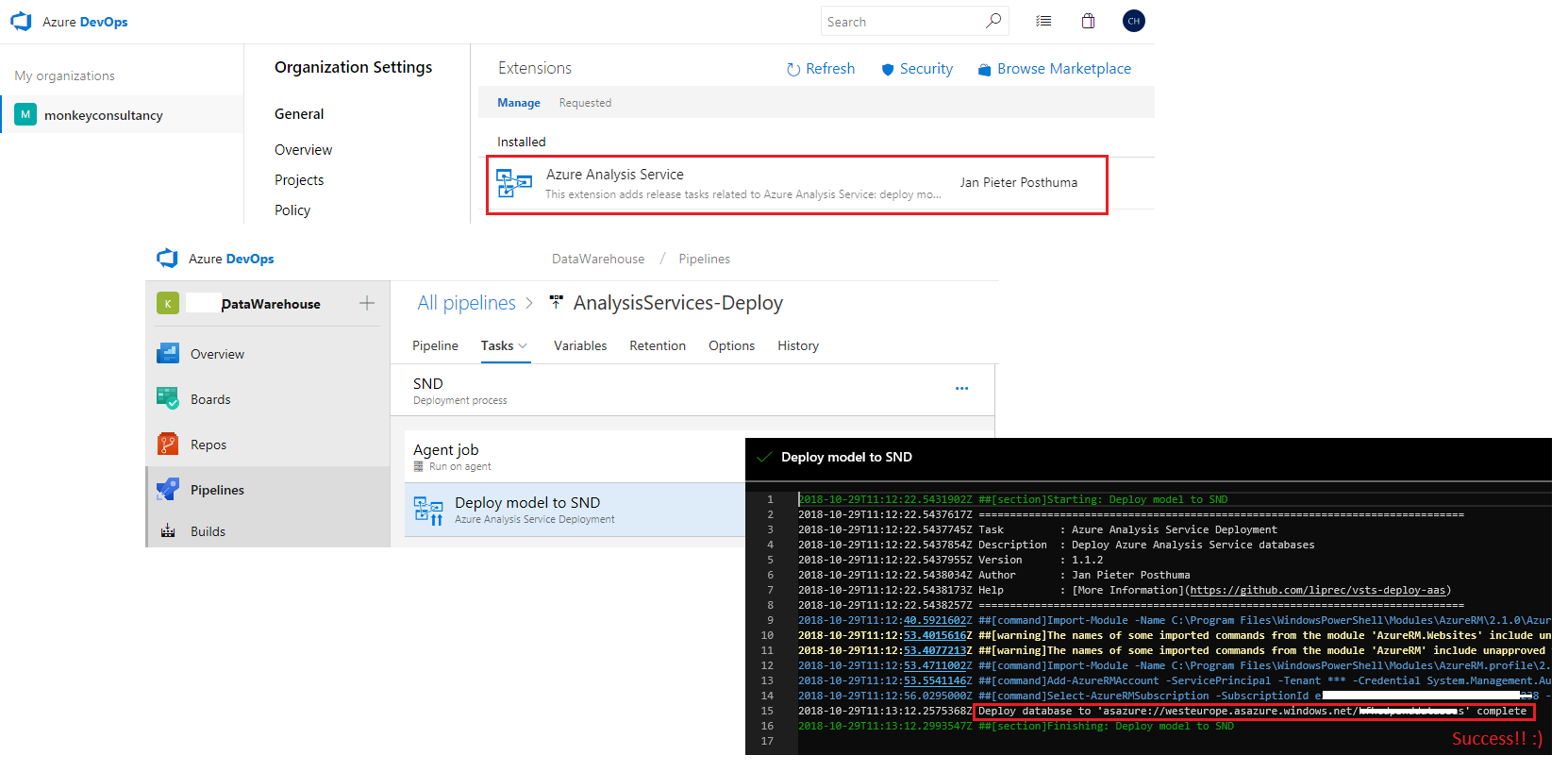This screenshot has height=772, width=1568.
Task: Open the Options tab
Action: click(731, 345)
